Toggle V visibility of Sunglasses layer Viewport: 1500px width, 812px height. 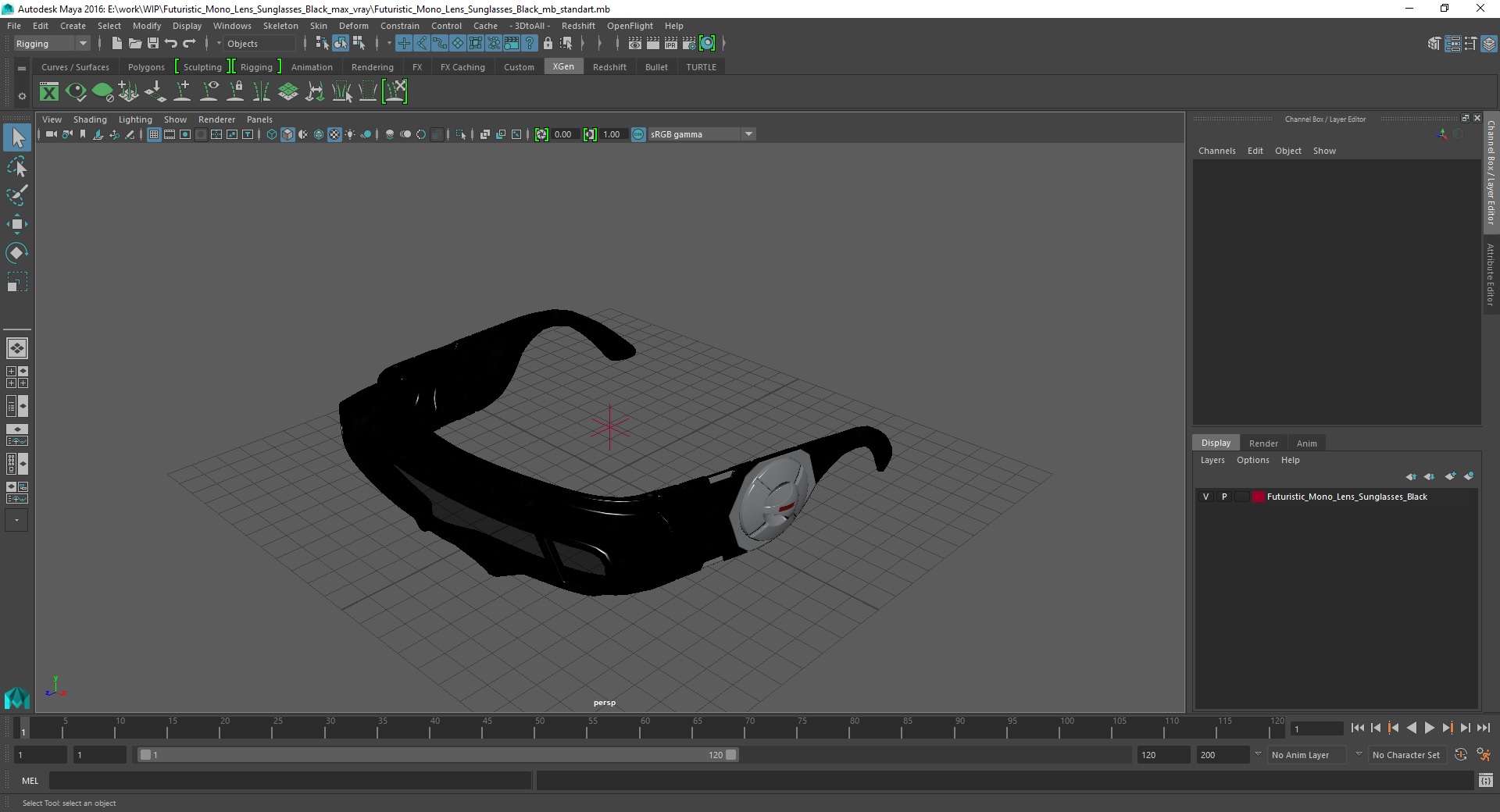1205,497
